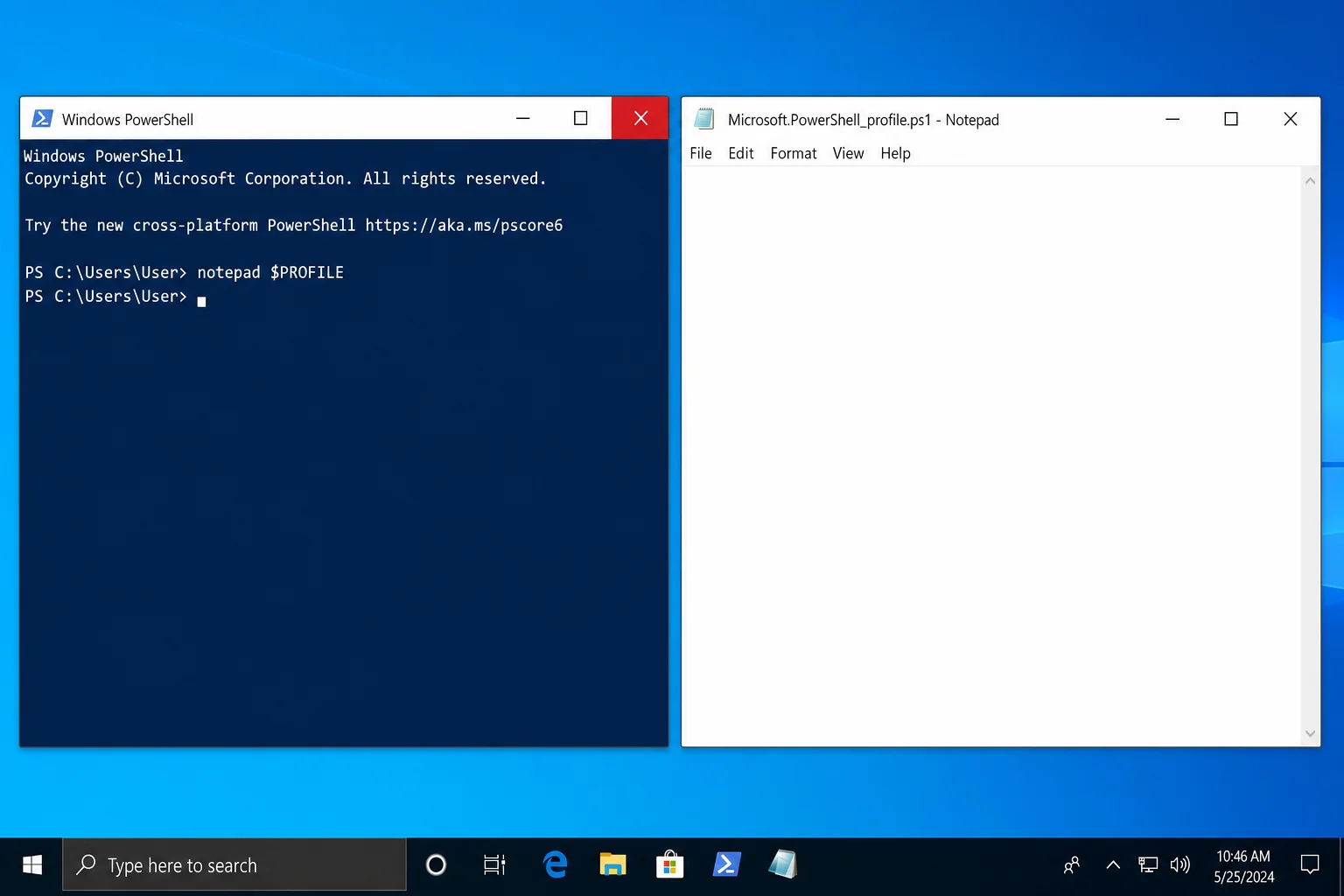The width and height of the screenshot is (1344, 896).
Task: Open the Action Center notifications icon
Action: (x=1310, y=865)
